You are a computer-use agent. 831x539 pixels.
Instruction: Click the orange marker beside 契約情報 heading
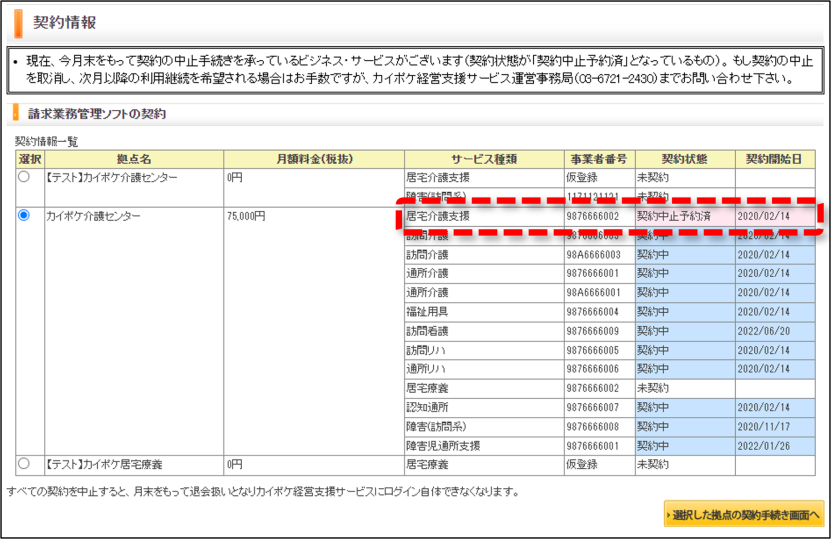18,23
